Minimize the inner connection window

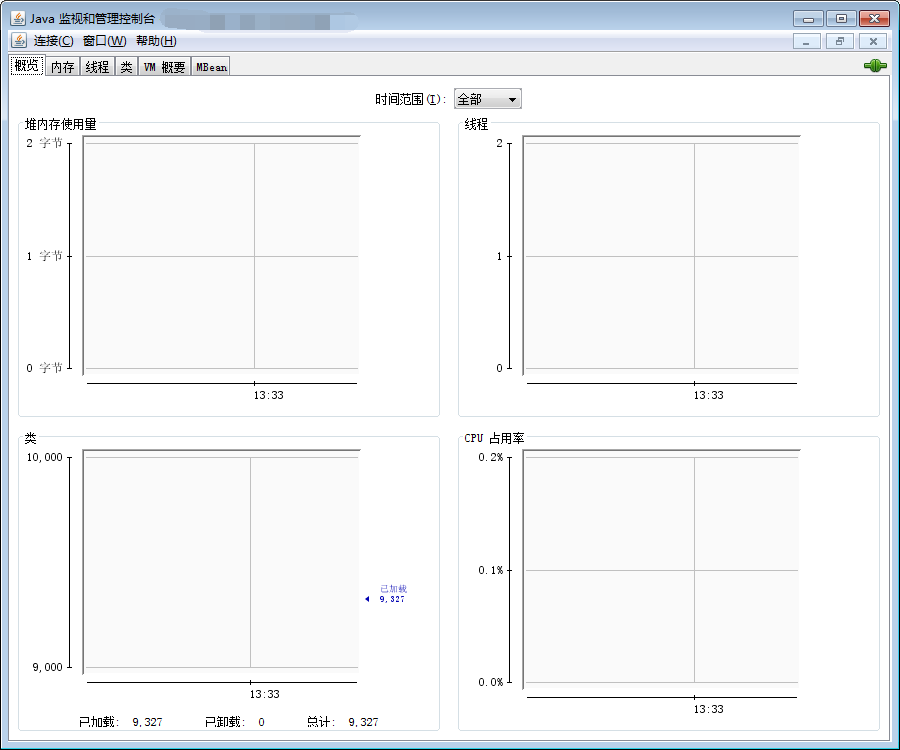(x=806, y=41)
